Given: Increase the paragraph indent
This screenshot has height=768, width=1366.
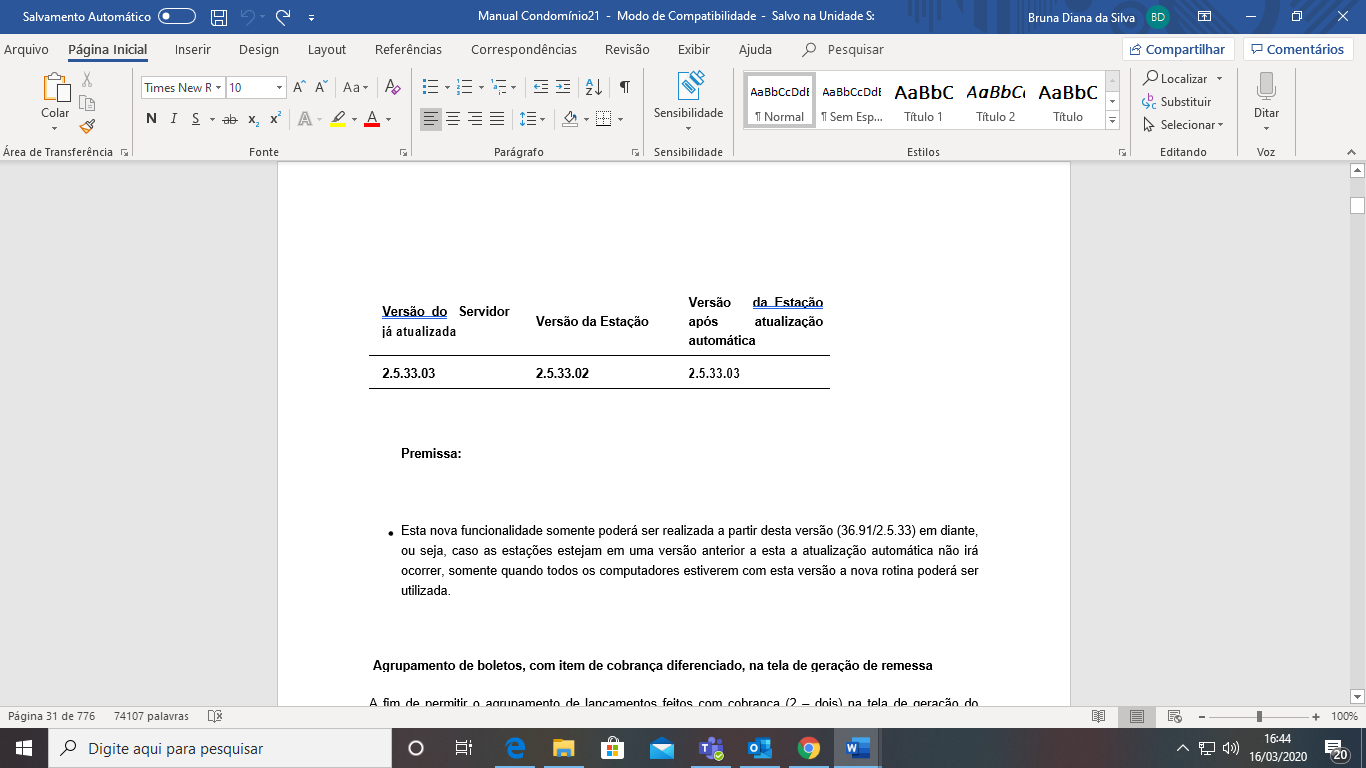Looking at the screenshot, I should coord(563,88).
